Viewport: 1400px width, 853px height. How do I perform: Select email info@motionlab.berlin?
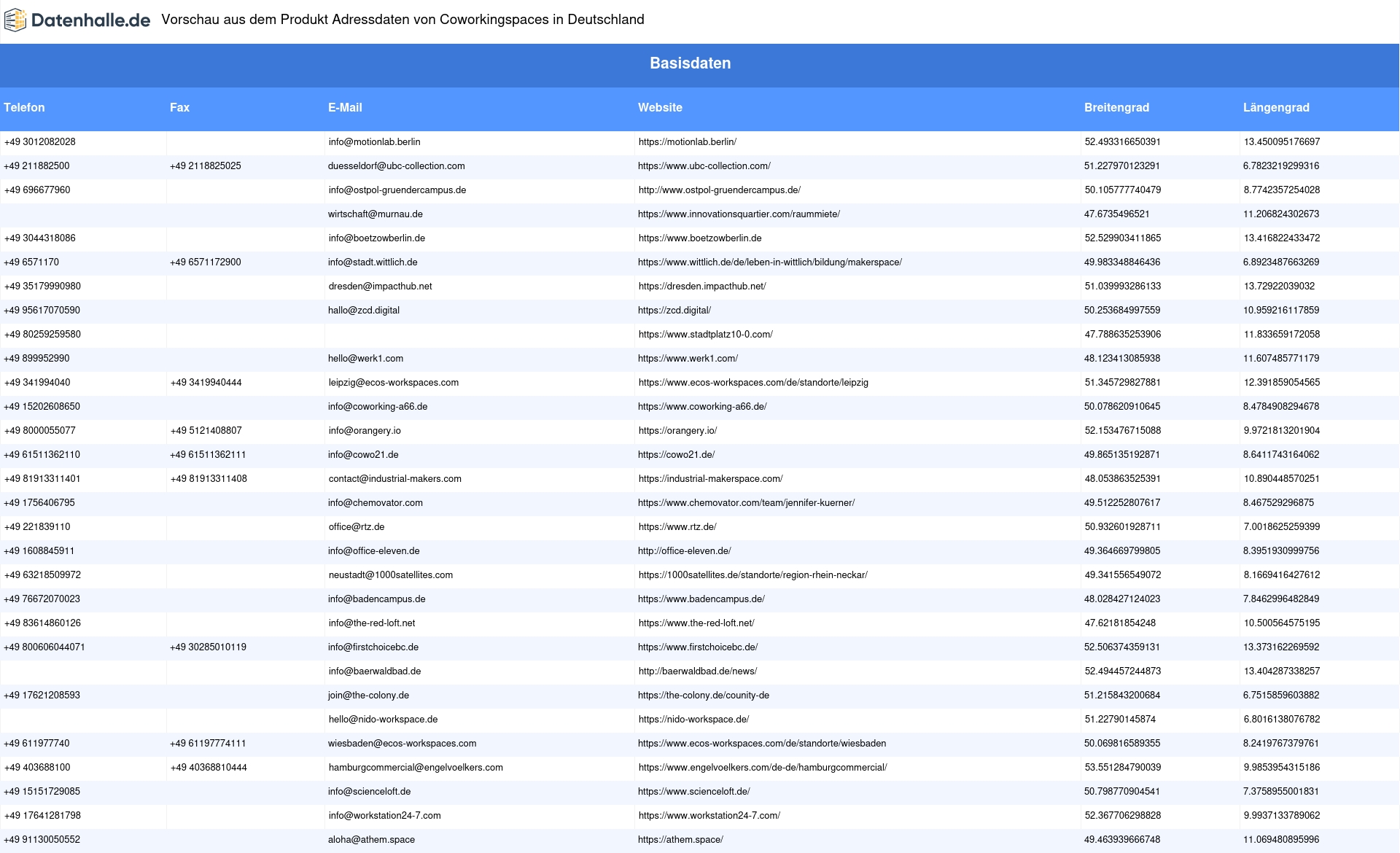click(374, 142)
